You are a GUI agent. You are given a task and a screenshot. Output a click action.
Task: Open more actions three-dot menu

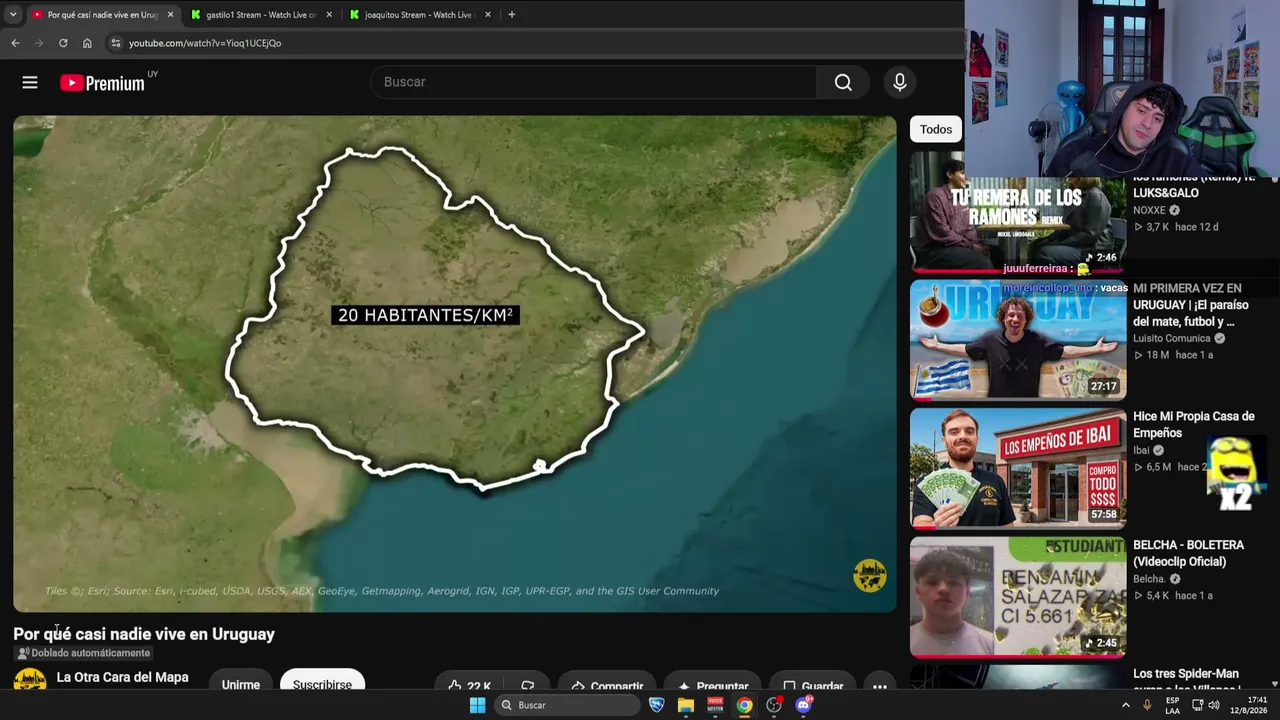880,686
